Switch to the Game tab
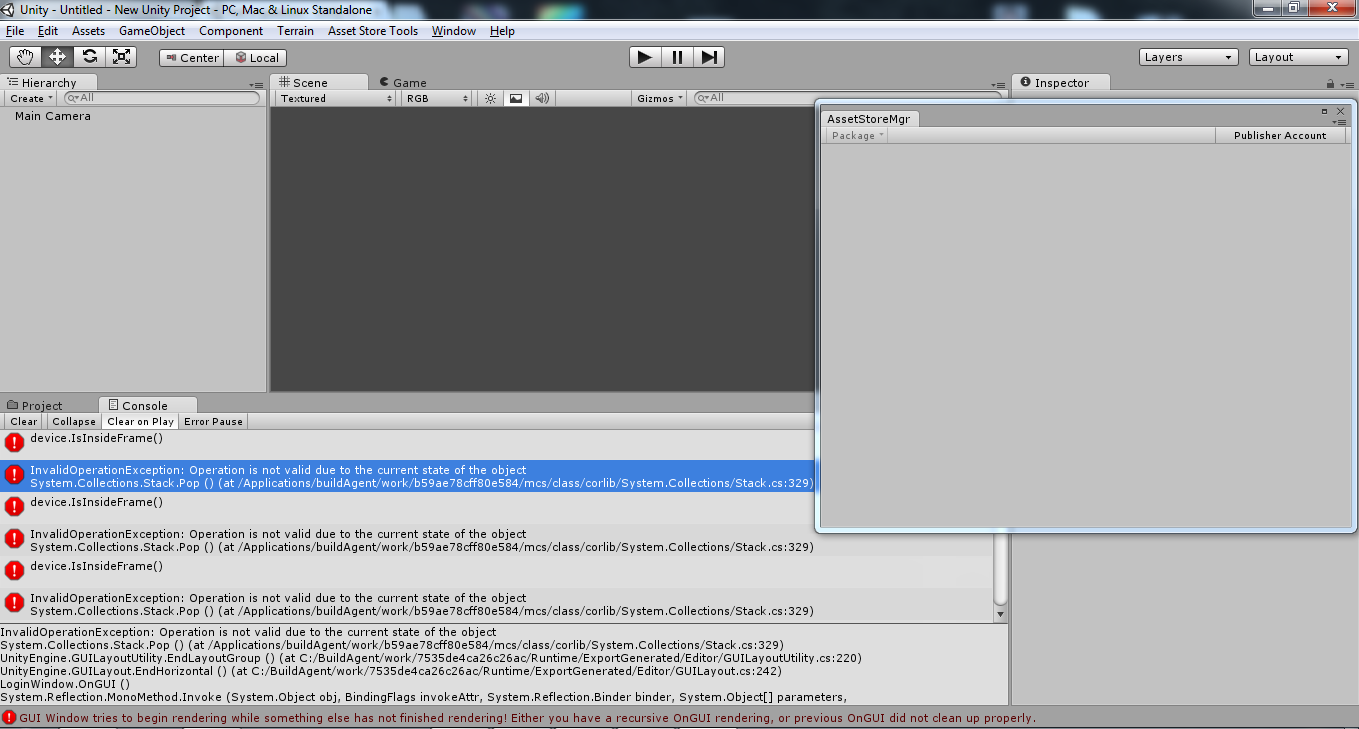Screen dimensions: 1359x729 [x=403, y=82]
